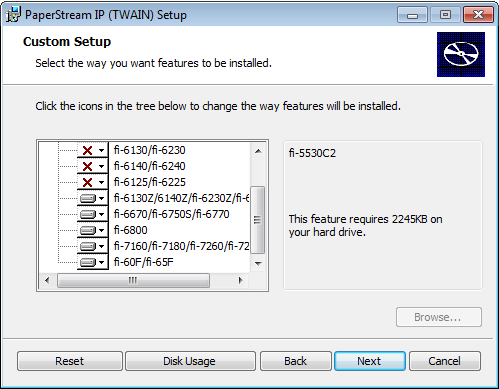499x389 pixels.
Task: Open install-state dropdown for fi-6140/fi-6240
Action: 93,166
